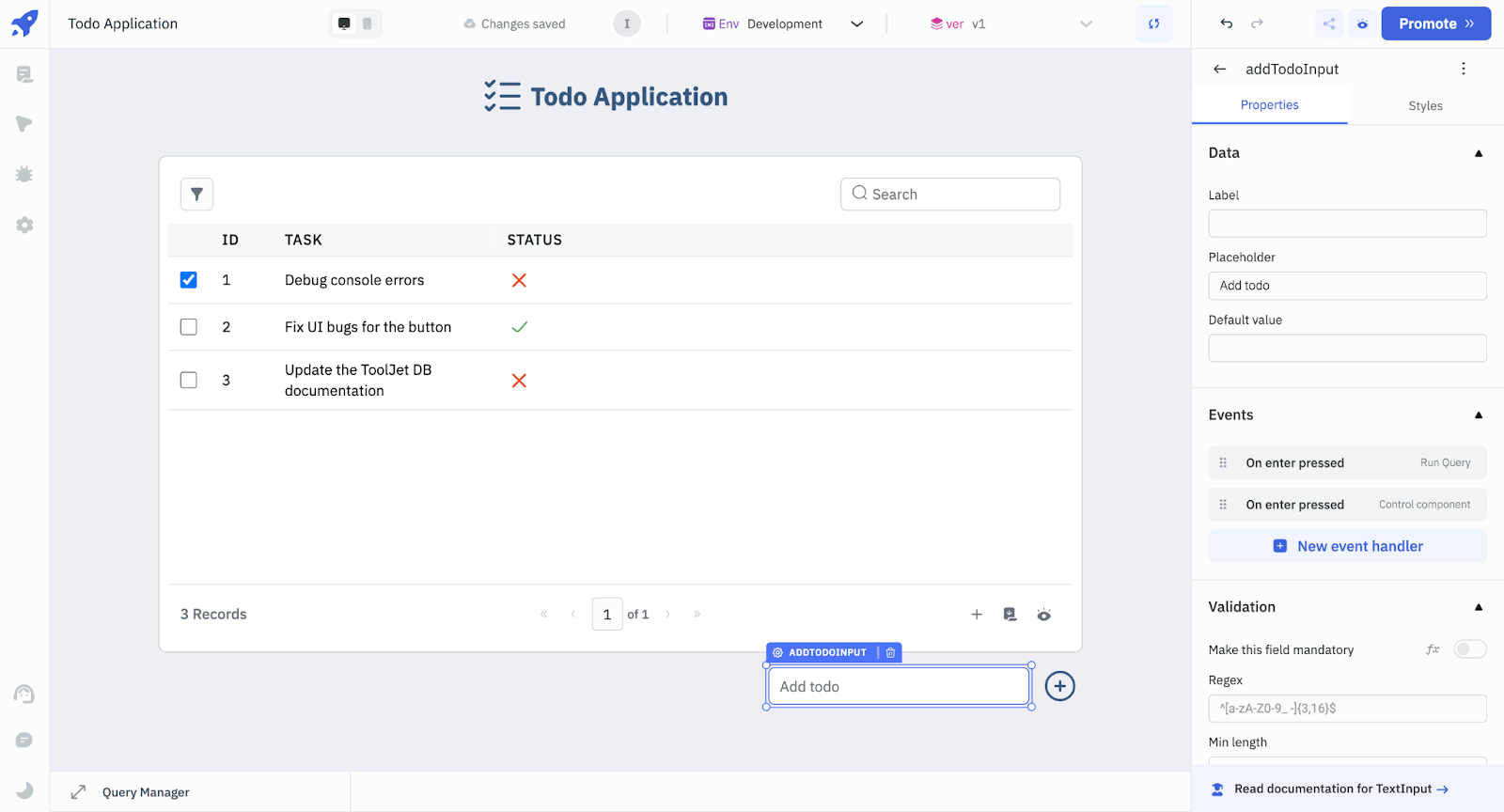Open global settings gear in sidebar
The width and height of the screenshot is (1504, 812).
pos(24,225)
